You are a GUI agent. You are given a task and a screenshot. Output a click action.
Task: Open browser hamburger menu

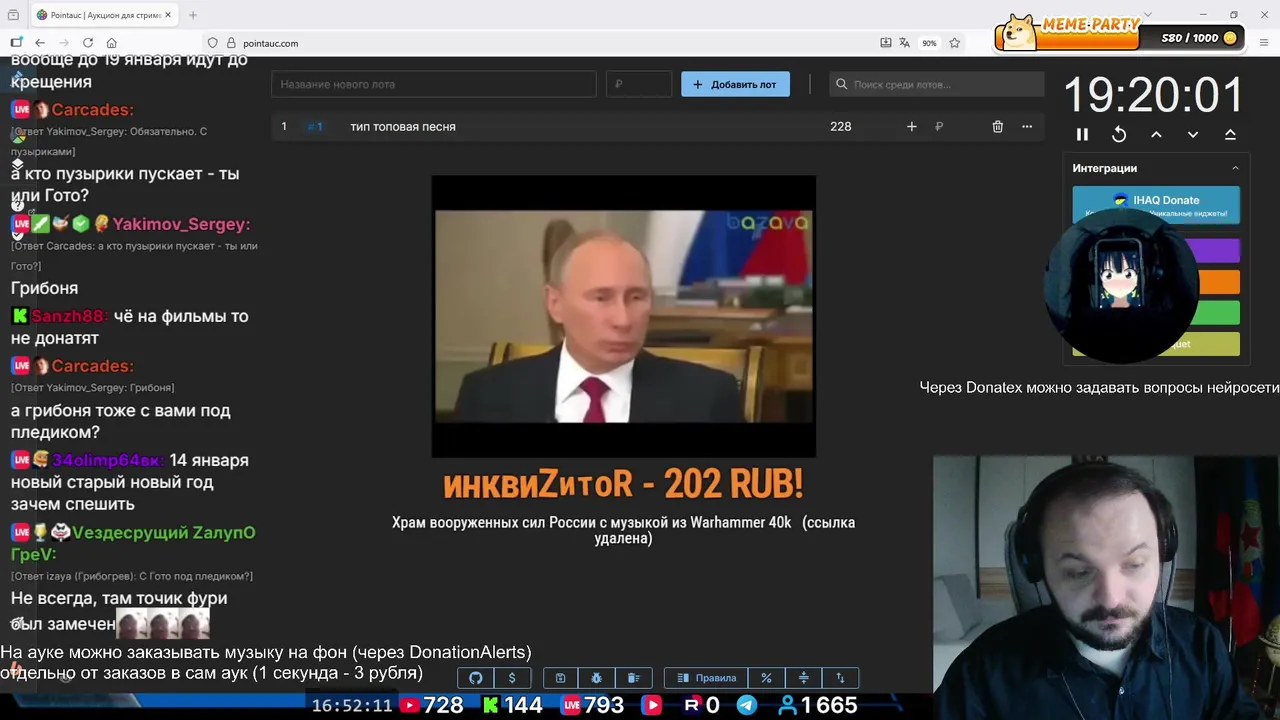pyautogui.click(x=1265, y=43)
